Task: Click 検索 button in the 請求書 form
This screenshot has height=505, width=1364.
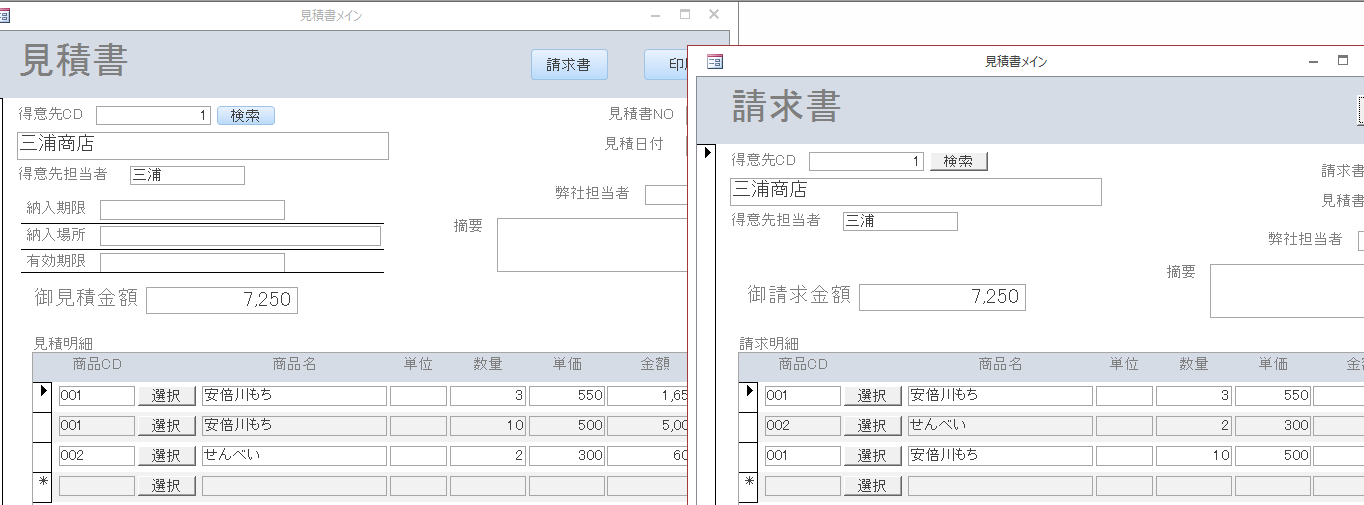Action: [958, 161]
